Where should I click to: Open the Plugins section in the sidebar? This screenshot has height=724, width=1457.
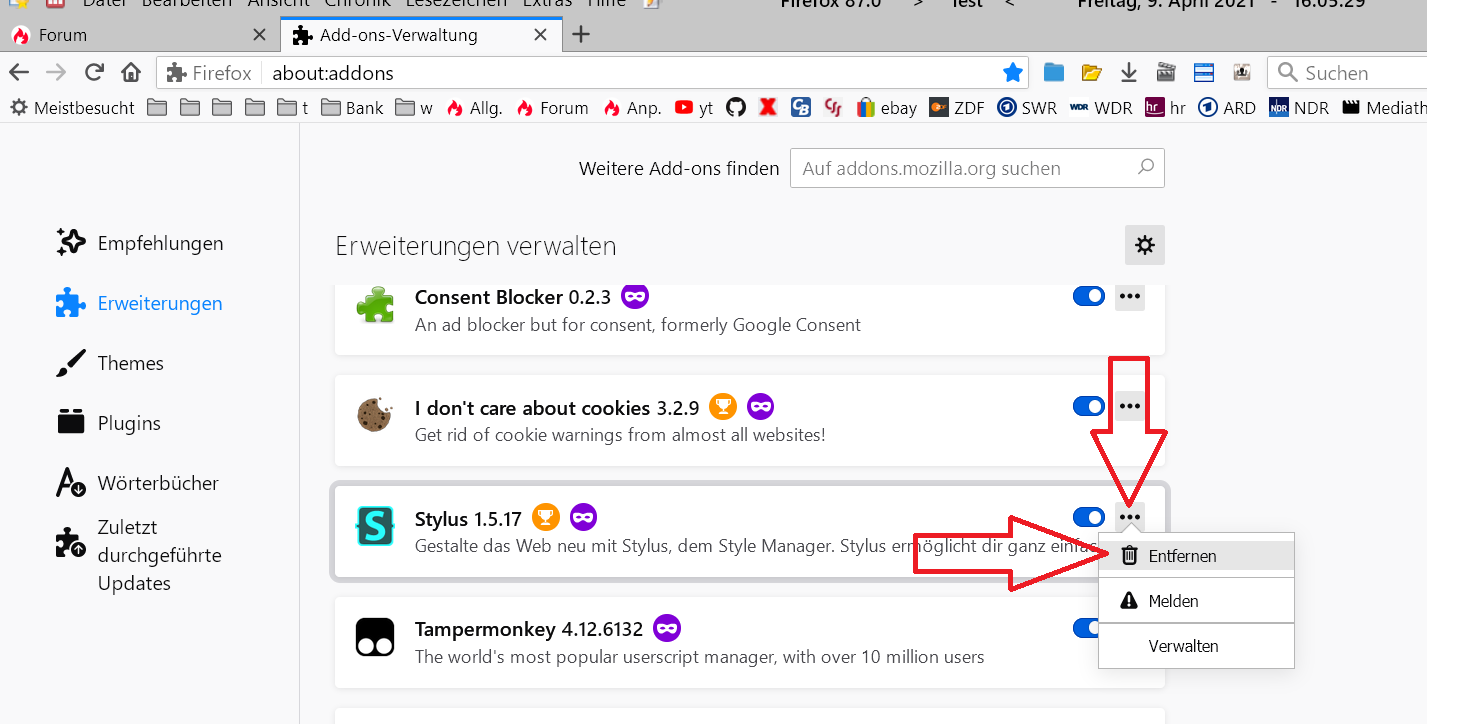[108, 423]
